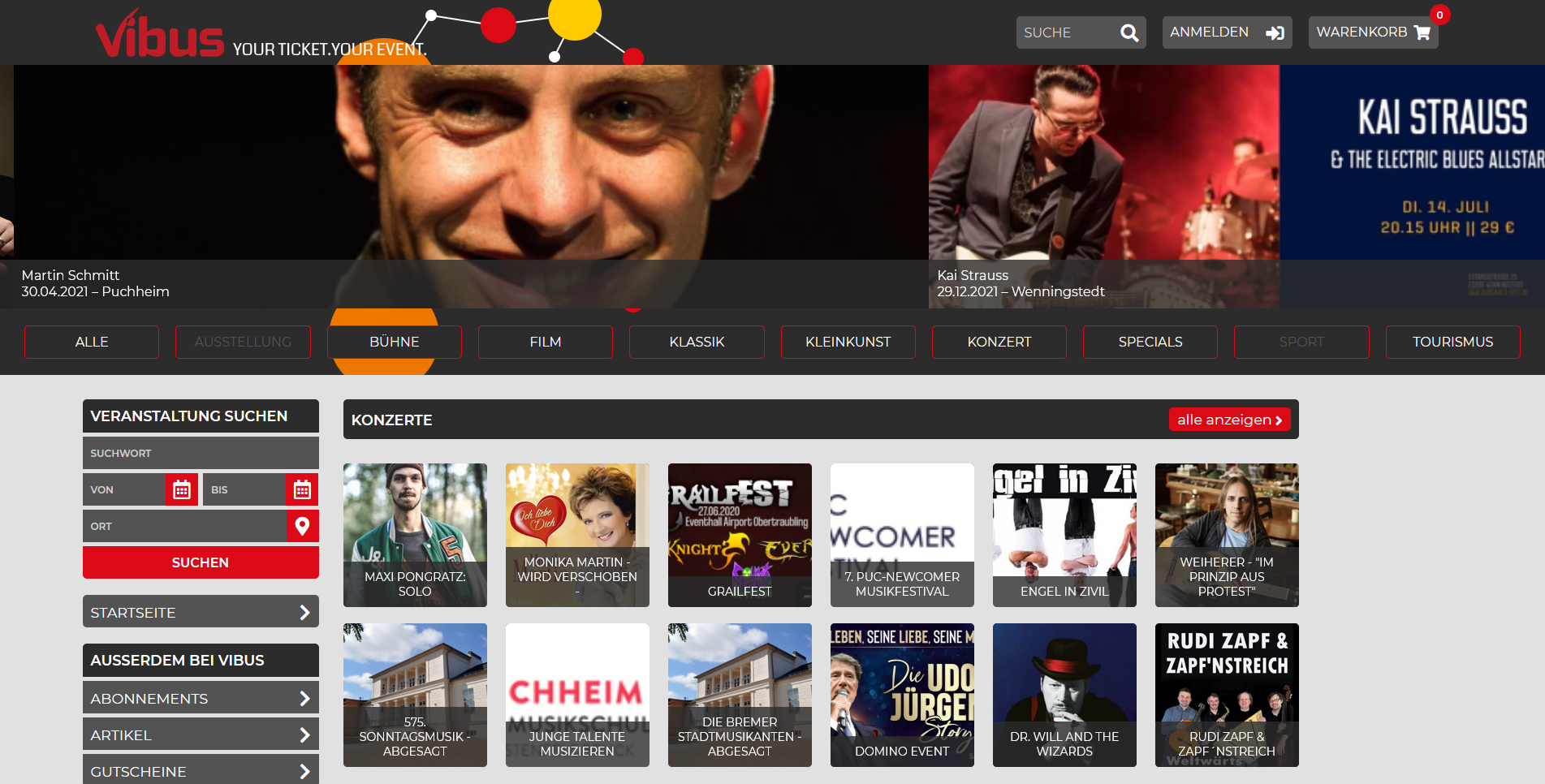Screen dimensions: 1545x784
Task: Open the Maxi Pongratz: Solo event
Action: (x=415, y=535)
